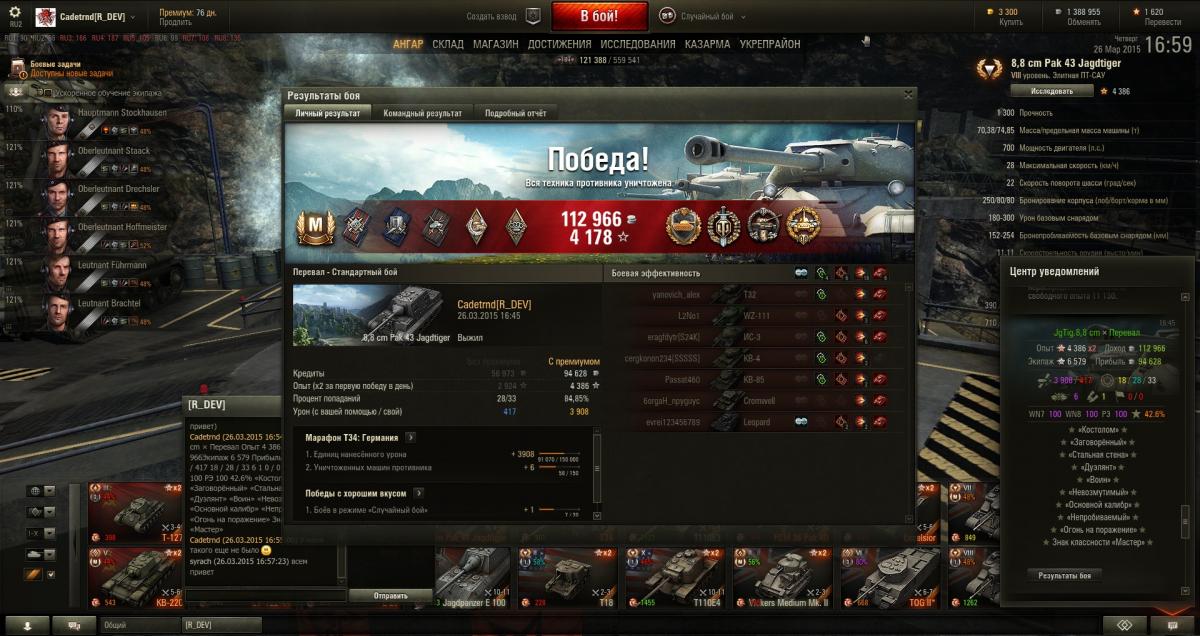1200x636 pixels.
Task: Click the platoon shield icon
Action: [533, 16]
